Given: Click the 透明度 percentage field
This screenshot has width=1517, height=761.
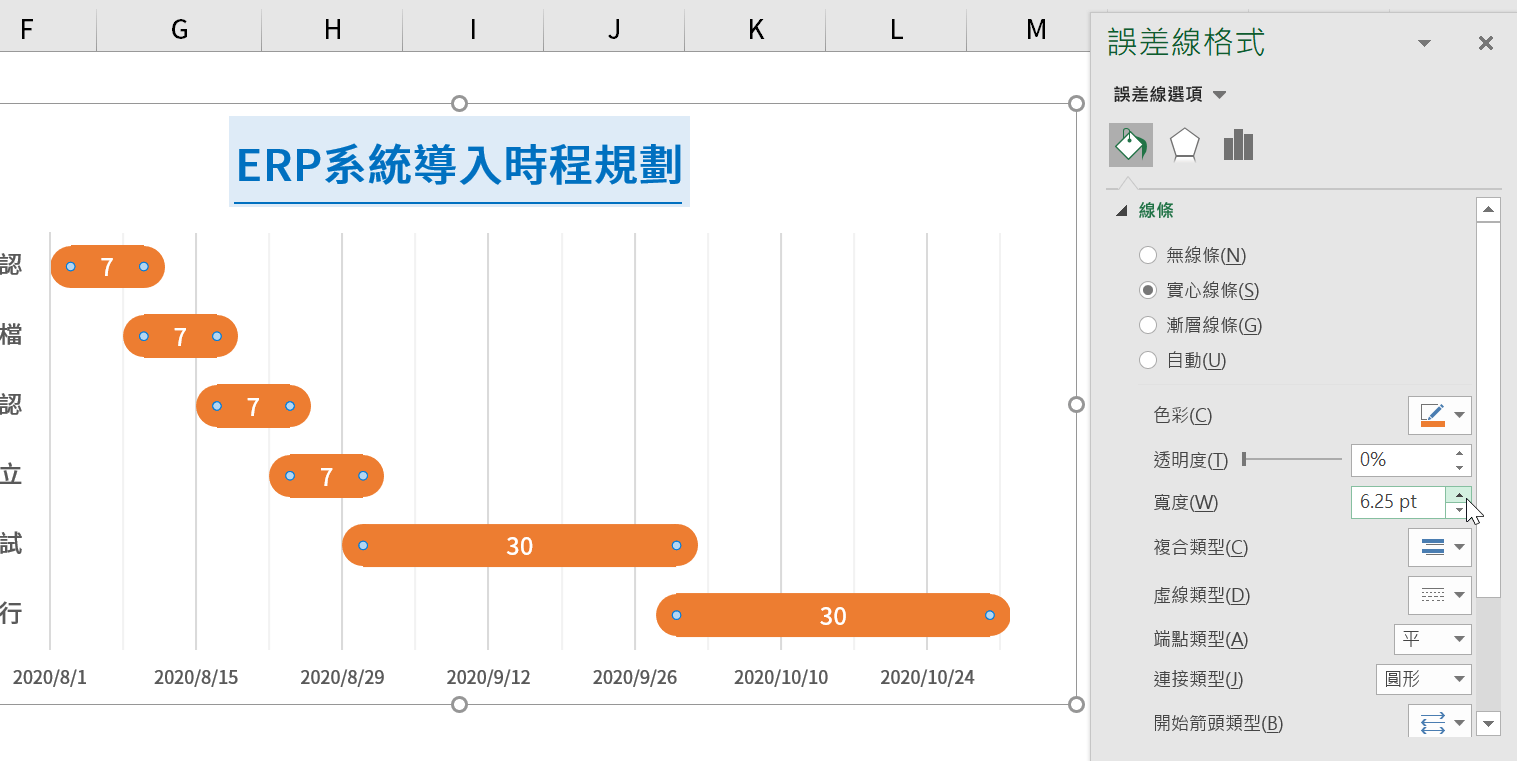Looking at the screenshot, I should click(1400, 460).
